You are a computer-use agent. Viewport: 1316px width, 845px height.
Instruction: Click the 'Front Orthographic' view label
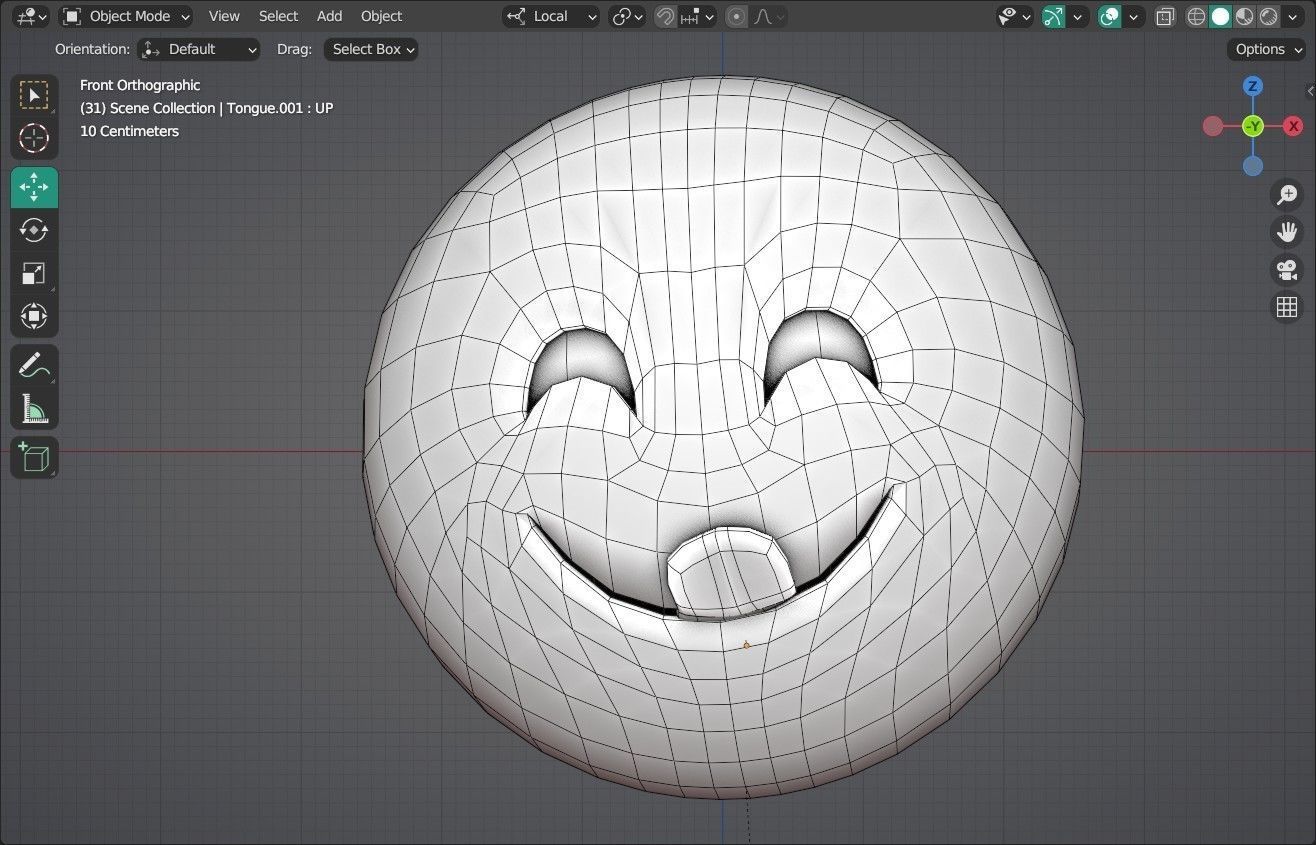point(140,85)
